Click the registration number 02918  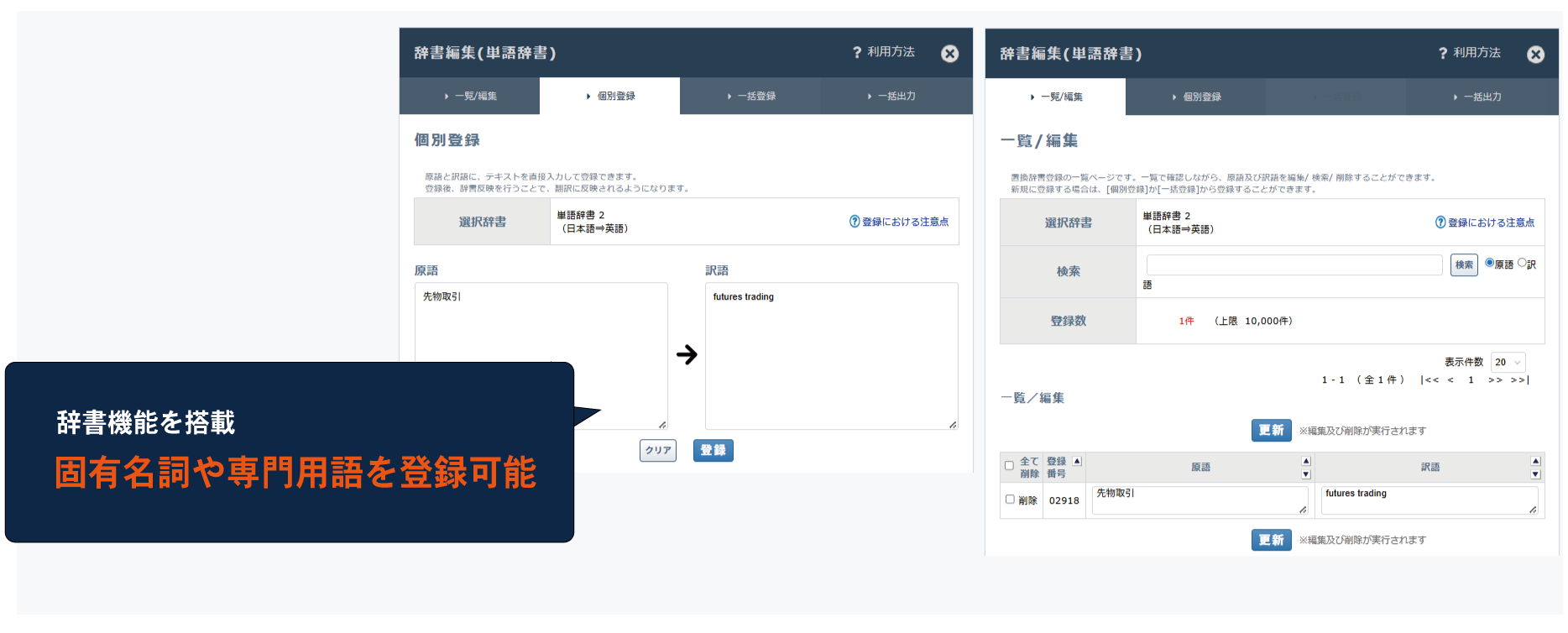pyautogui.click(x=1064, y=500)
